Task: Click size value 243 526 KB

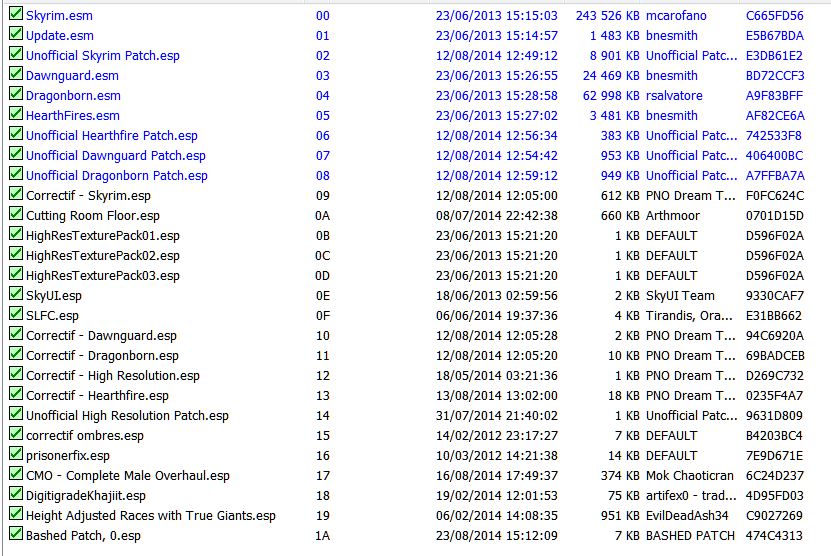Action: (607, 16)
